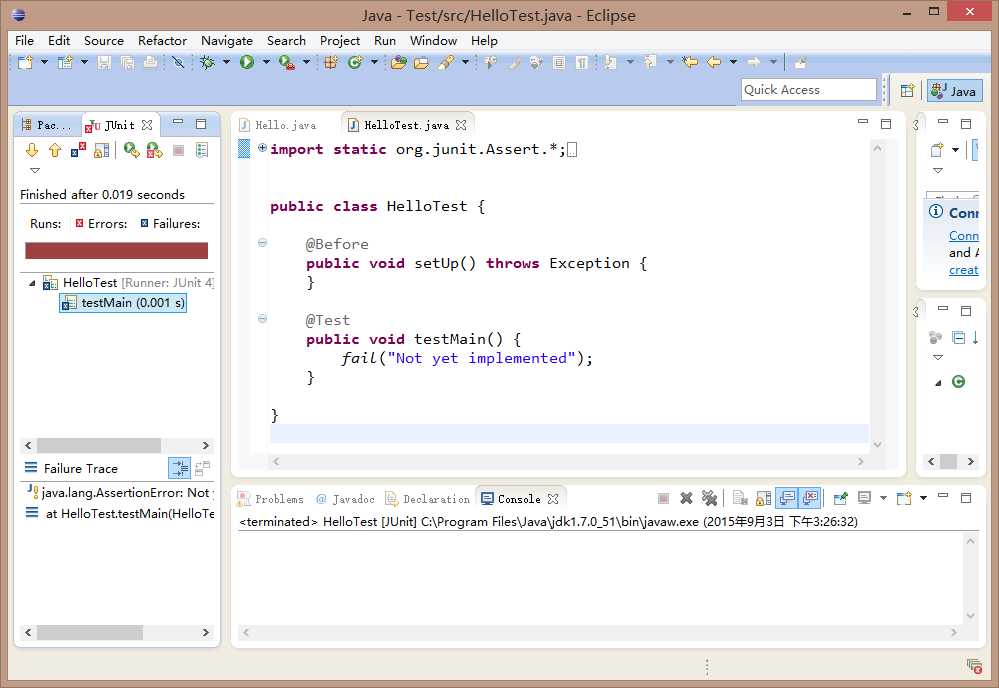
Task: Click the Quick Access input field
Action: tap(809, 89)
